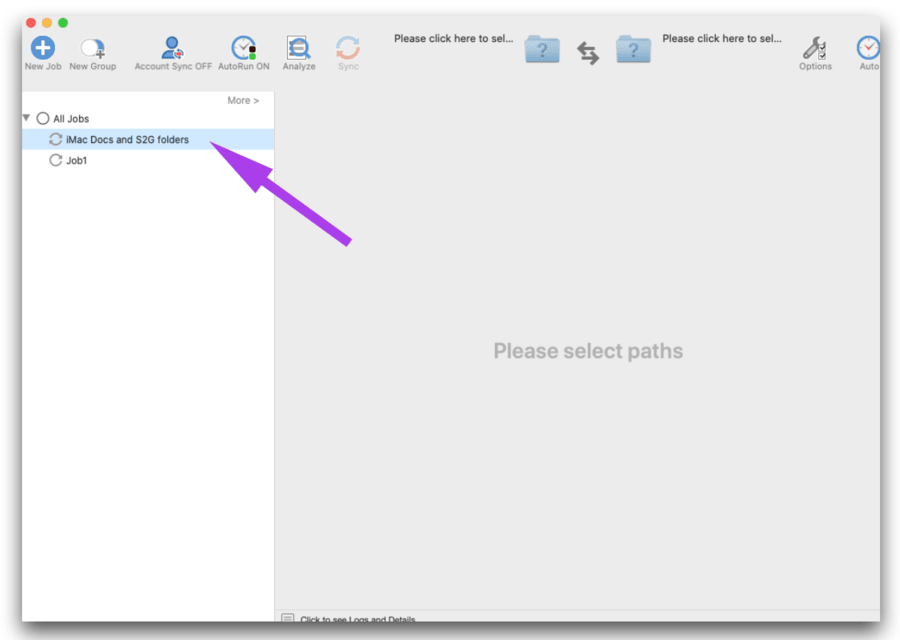
Task: Open the More options menu
Action: 242,100
